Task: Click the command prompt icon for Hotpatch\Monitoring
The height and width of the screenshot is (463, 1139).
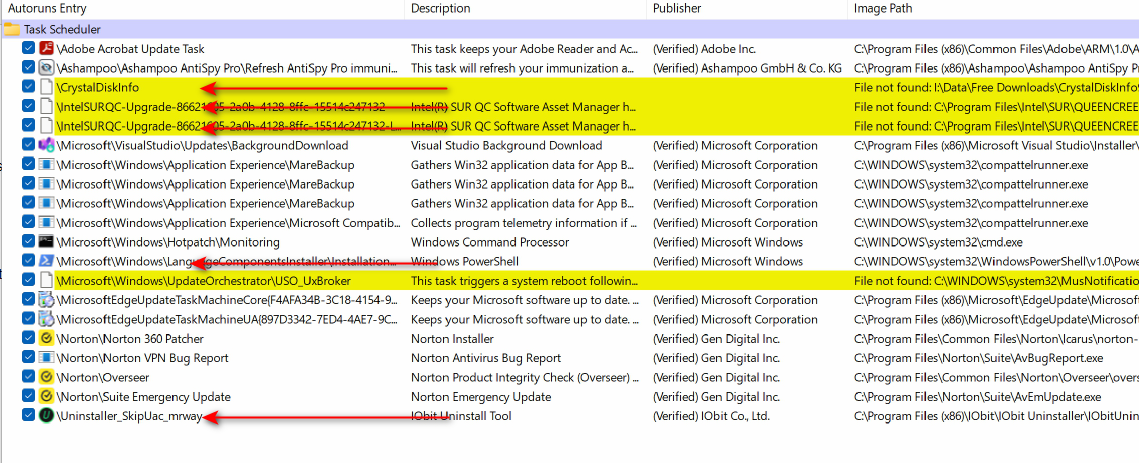Action: [46, 242]
